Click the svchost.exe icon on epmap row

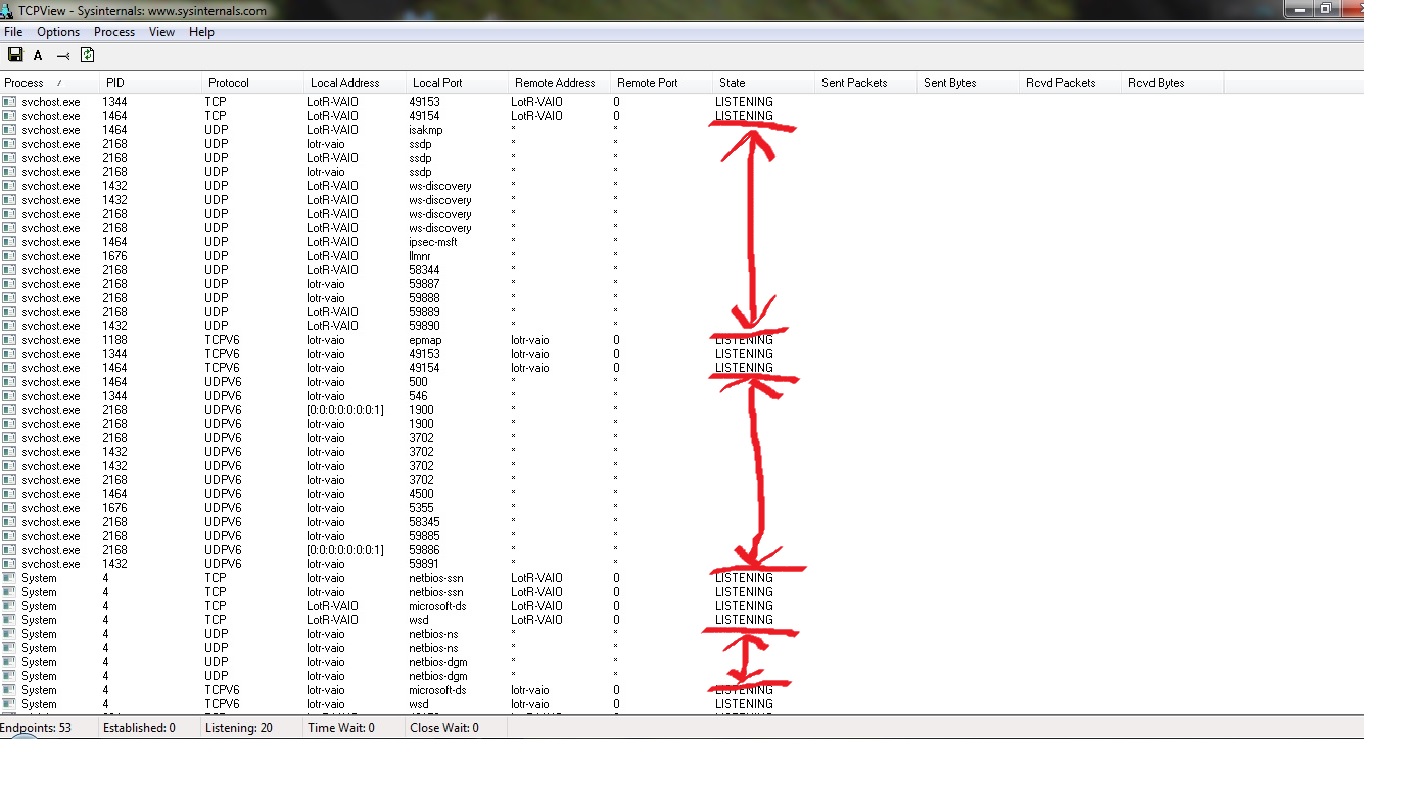[x=9, y=340]
